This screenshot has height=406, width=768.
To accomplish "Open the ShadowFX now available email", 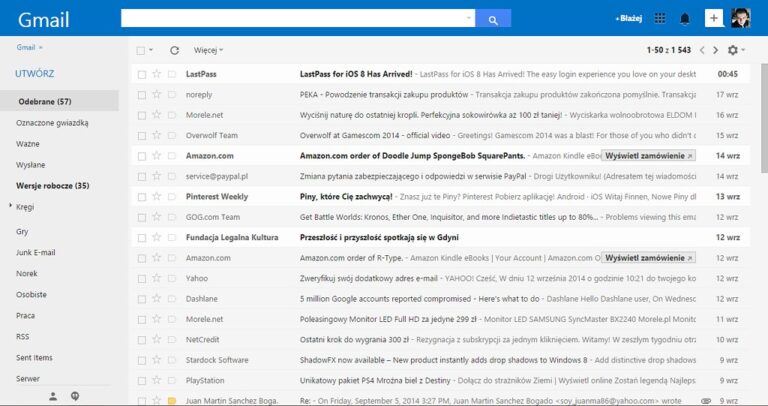I will pos(443,360).
